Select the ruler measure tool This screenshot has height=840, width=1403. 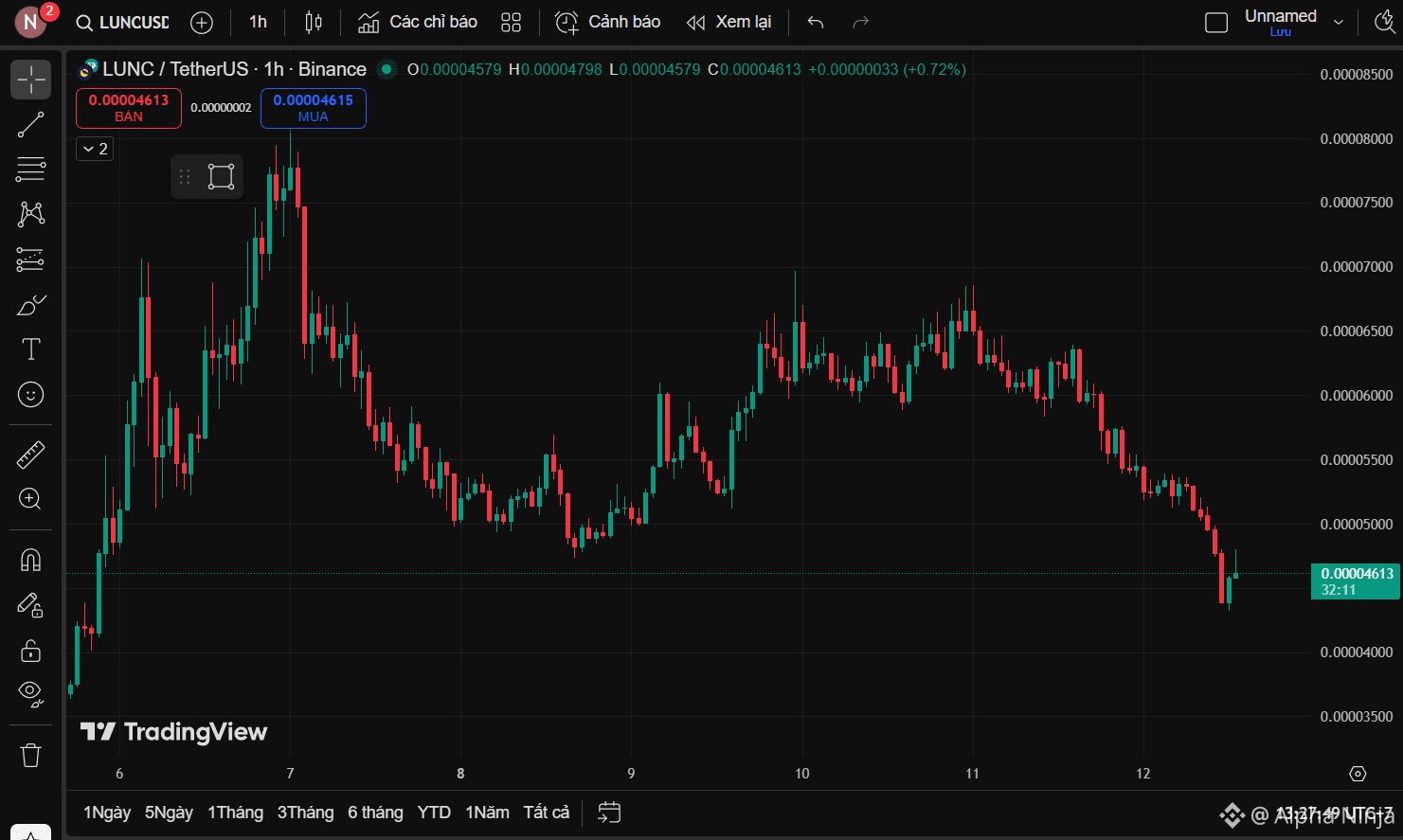[30, 455]
